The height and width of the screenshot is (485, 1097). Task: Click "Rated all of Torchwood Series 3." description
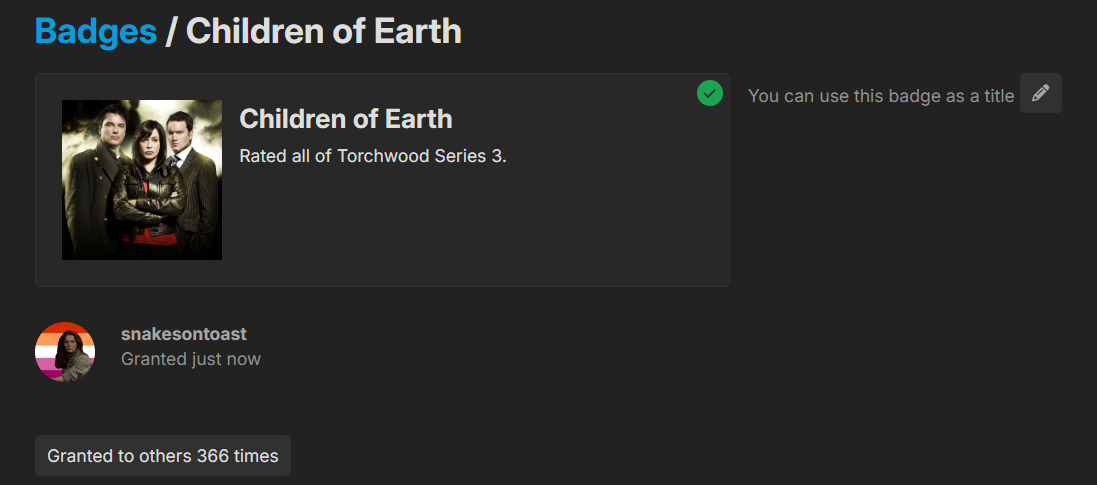click(x=373, y=155)
